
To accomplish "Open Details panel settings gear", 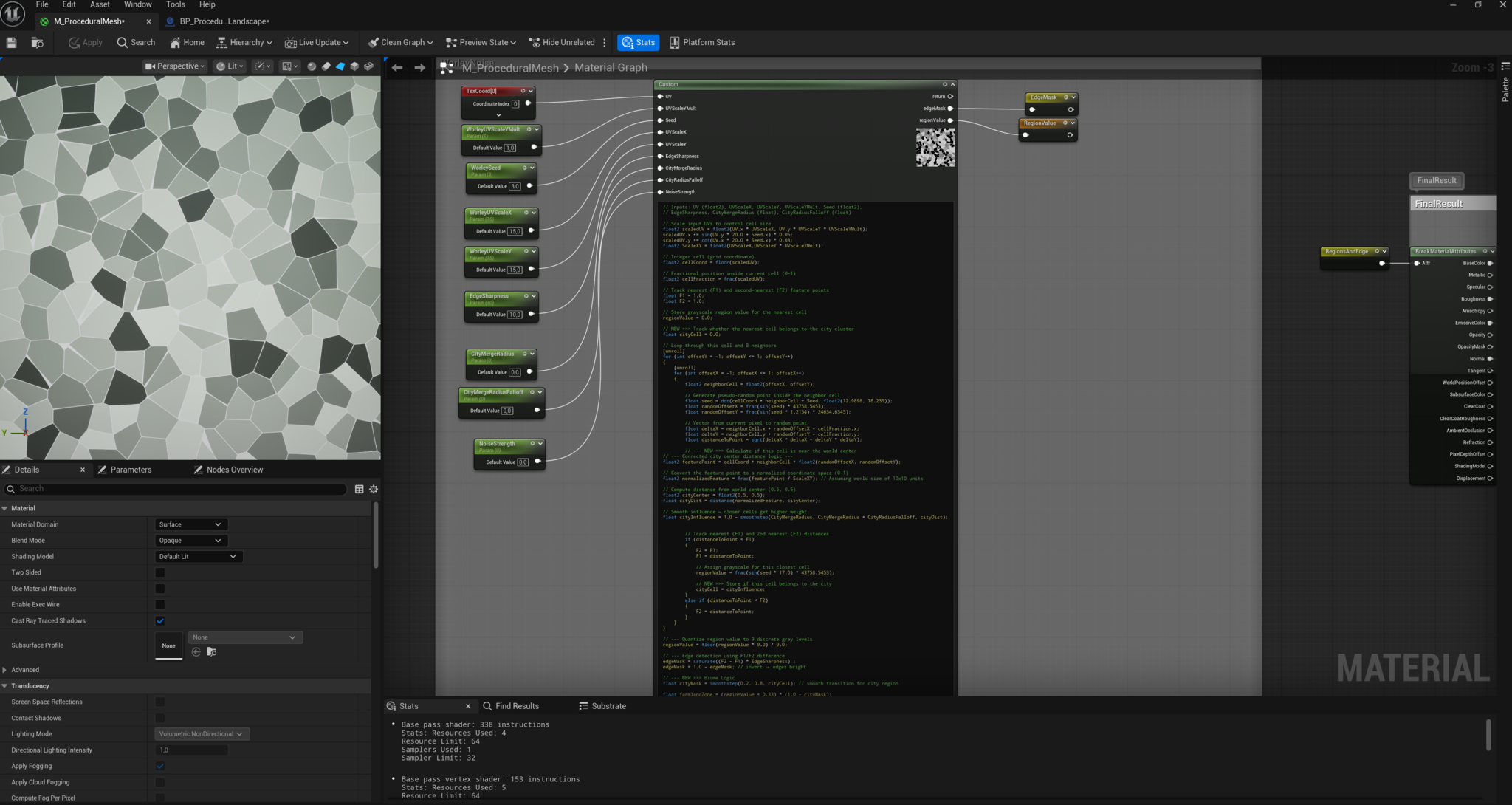I will pos(374,489).
